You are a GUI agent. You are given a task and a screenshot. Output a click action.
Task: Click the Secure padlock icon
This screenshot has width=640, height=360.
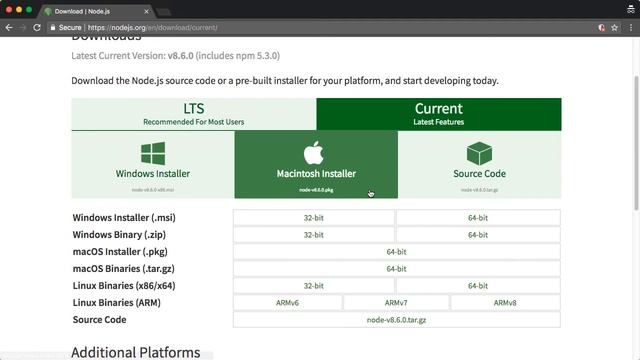(x=53, y=28)
